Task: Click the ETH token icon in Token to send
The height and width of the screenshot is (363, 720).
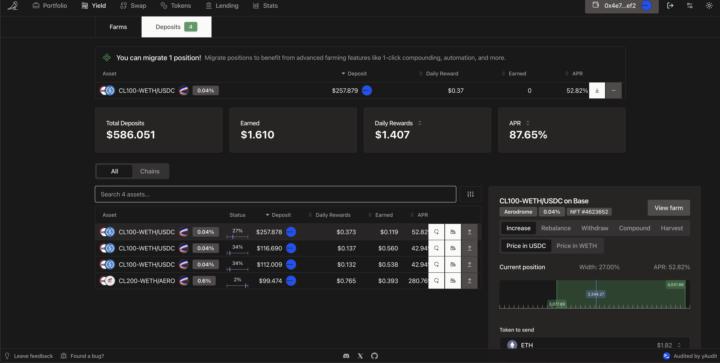Action: tap(512, 345)
